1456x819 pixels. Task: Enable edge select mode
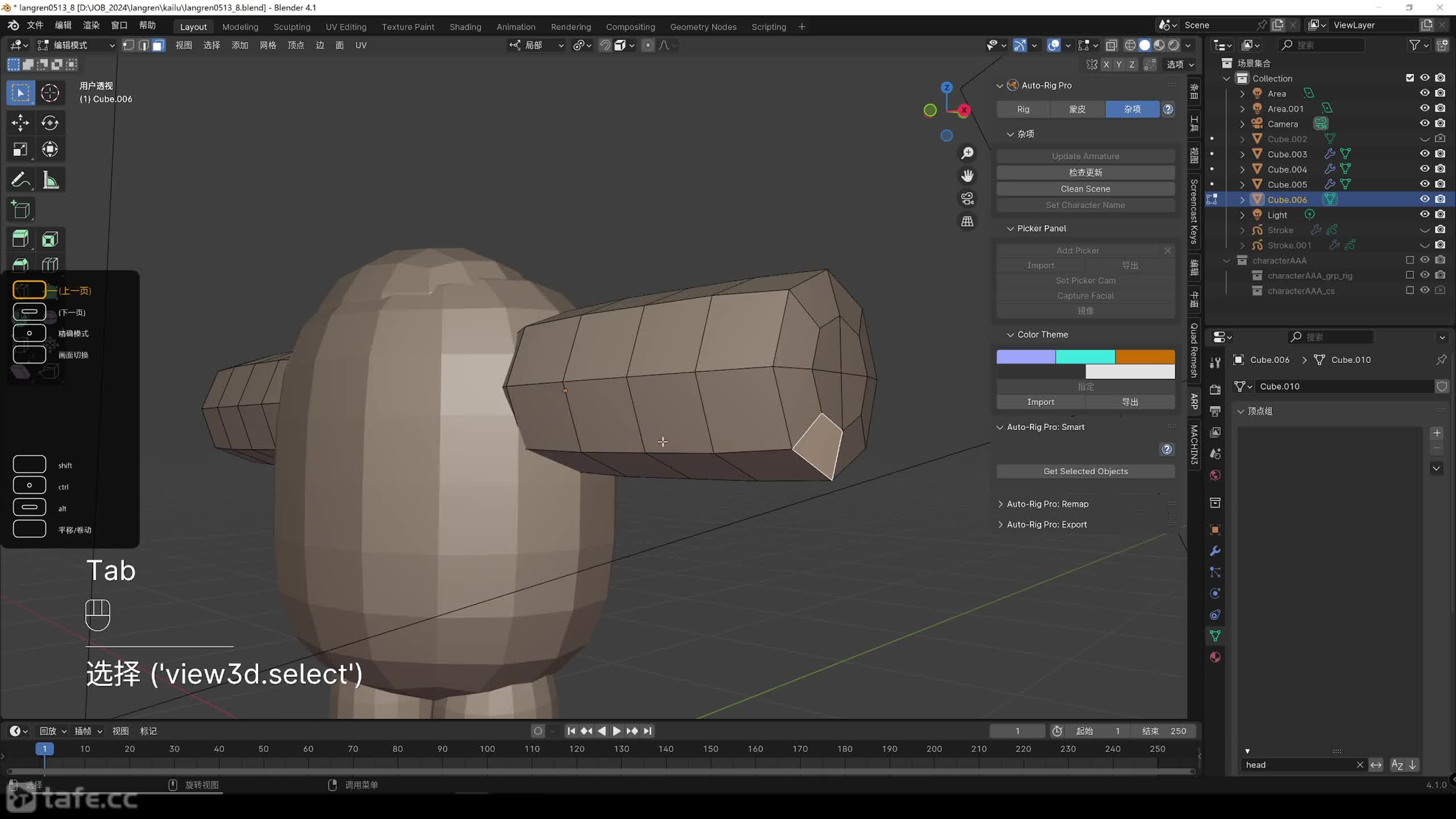click(x=143, y=45)
